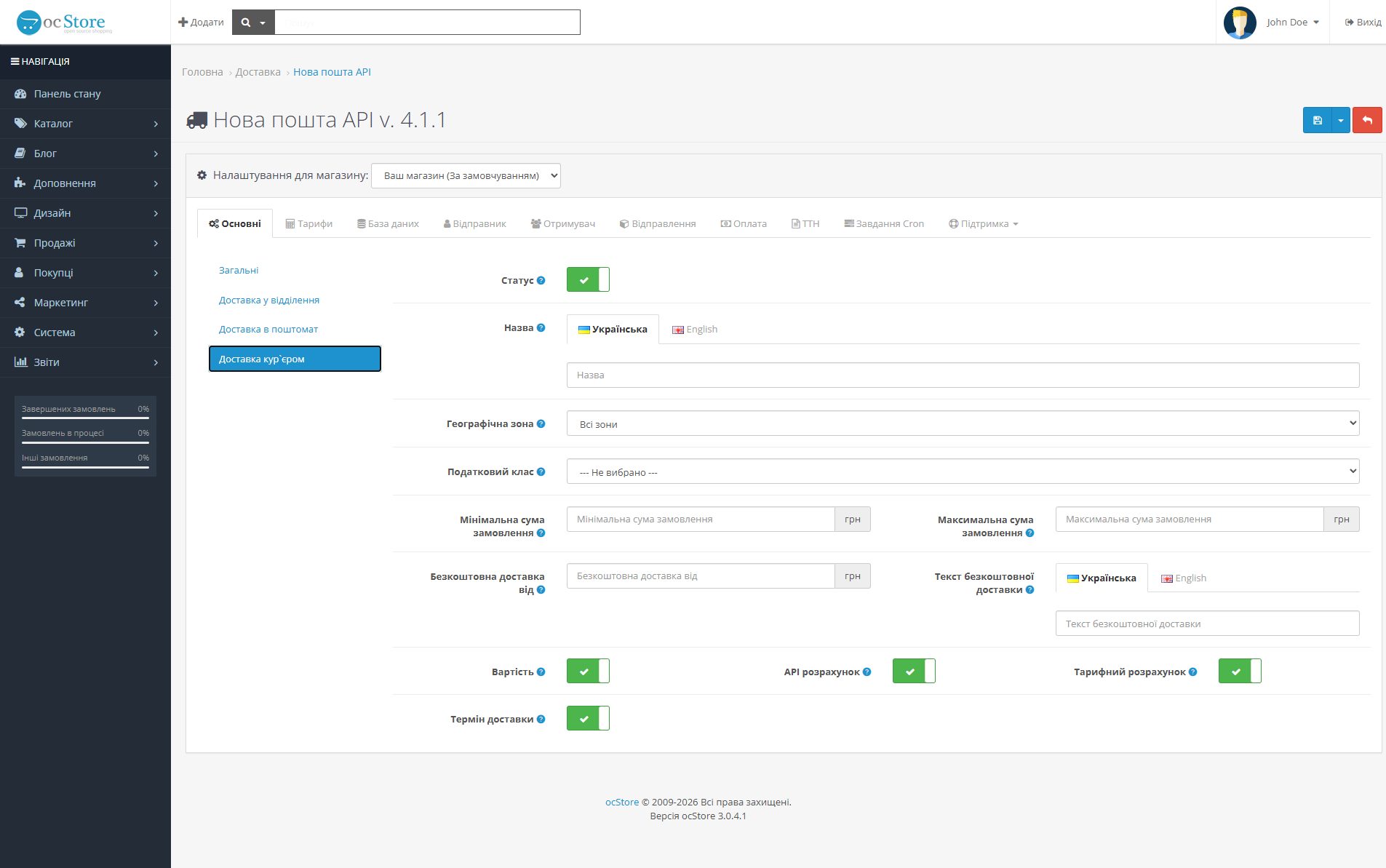Click help icon for Максимальна сума замовлення
The image size is (1386, 868).
pos(1029,533)
